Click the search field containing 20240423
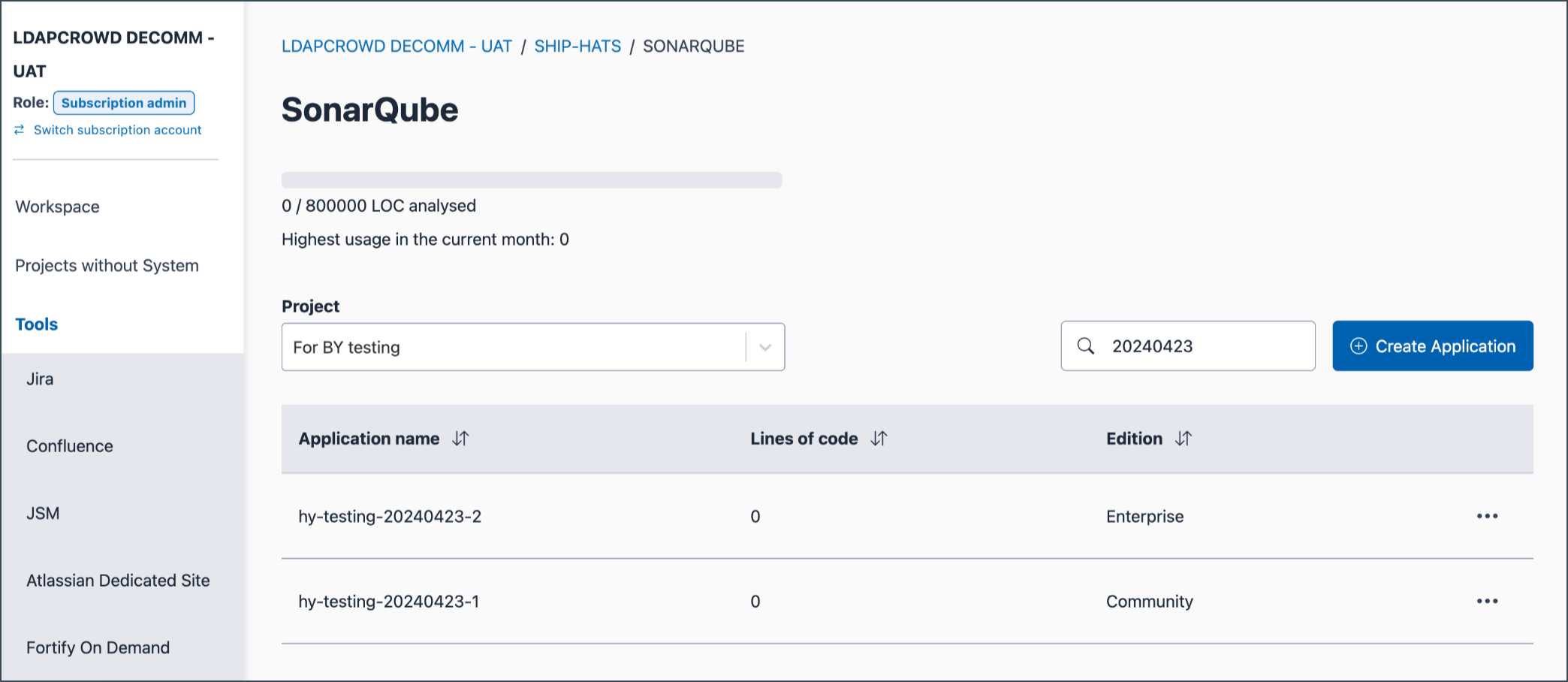The image size is (1568, 682). (x=1188, y=346)
